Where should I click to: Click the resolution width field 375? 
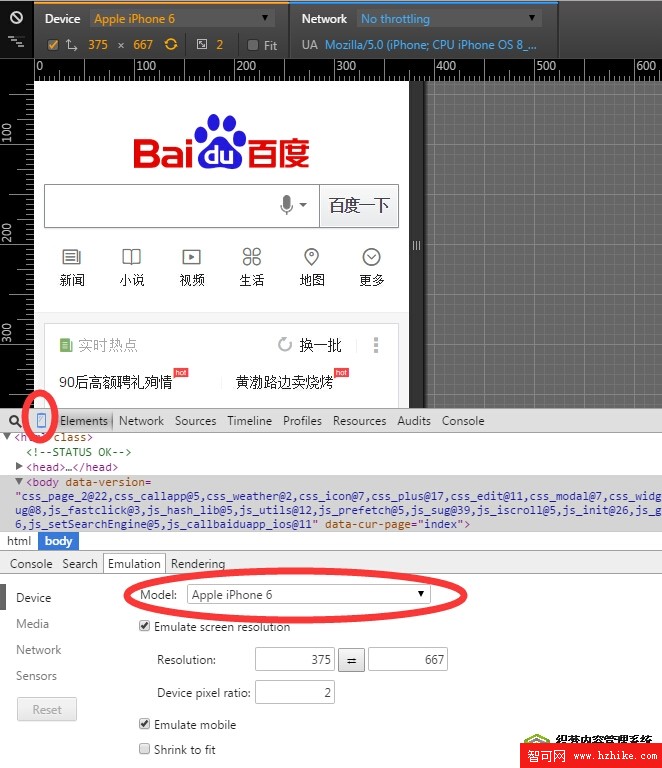pyautogui.click(x=295, y=659)
